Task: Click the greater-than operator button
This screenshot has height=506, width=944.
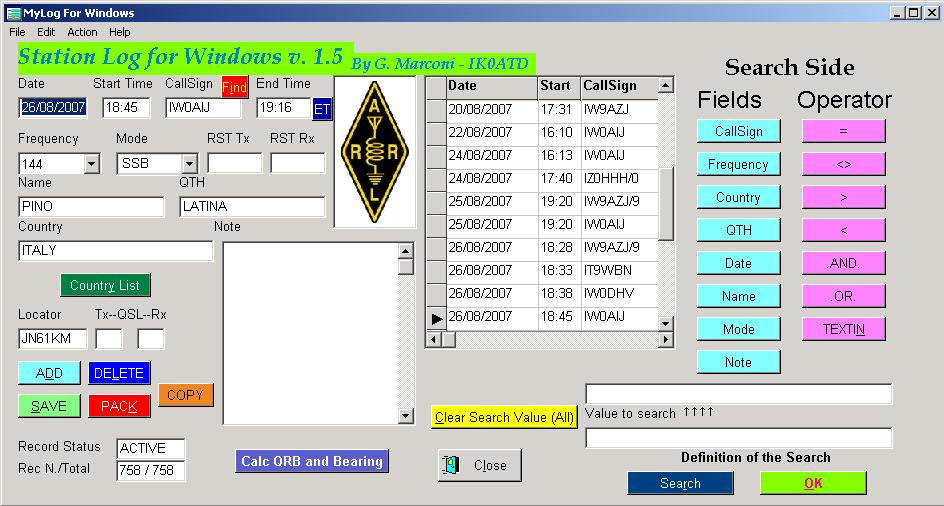Action: tap(843, 197)
